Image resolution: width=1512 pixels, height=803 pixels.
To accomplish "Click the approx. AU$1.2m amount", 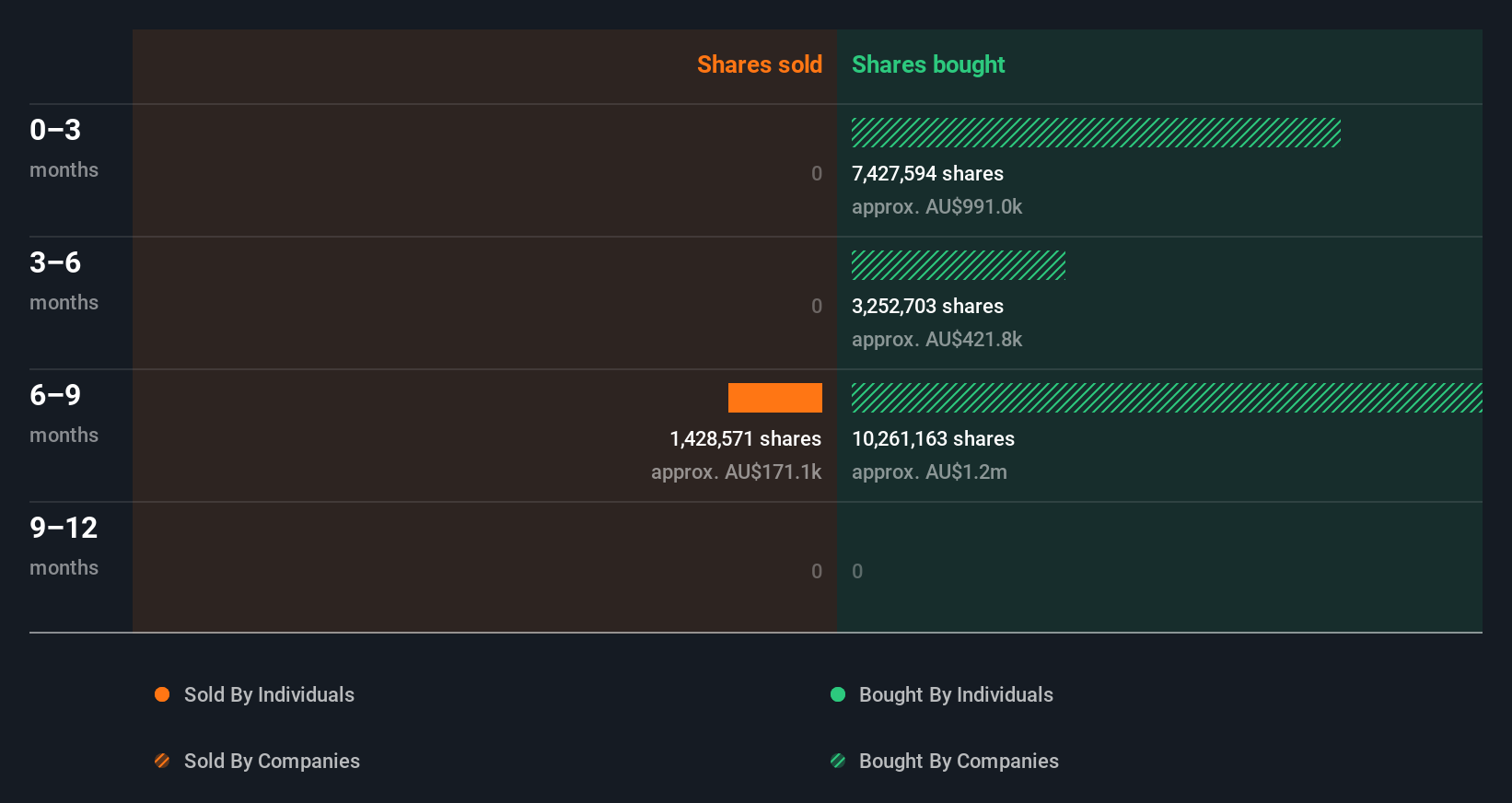I will click(x=929, y=471).
